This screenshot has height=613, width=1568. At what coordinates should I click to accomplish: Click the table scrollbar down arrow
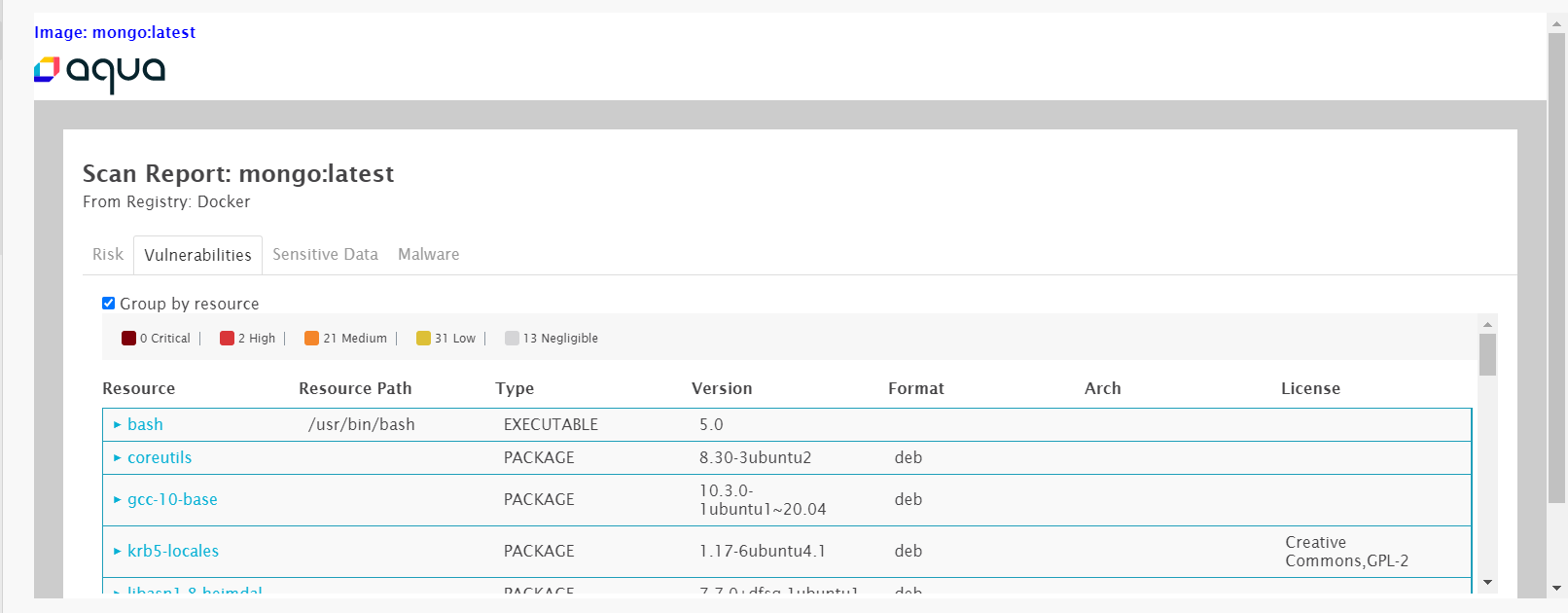pos(1487,583)
